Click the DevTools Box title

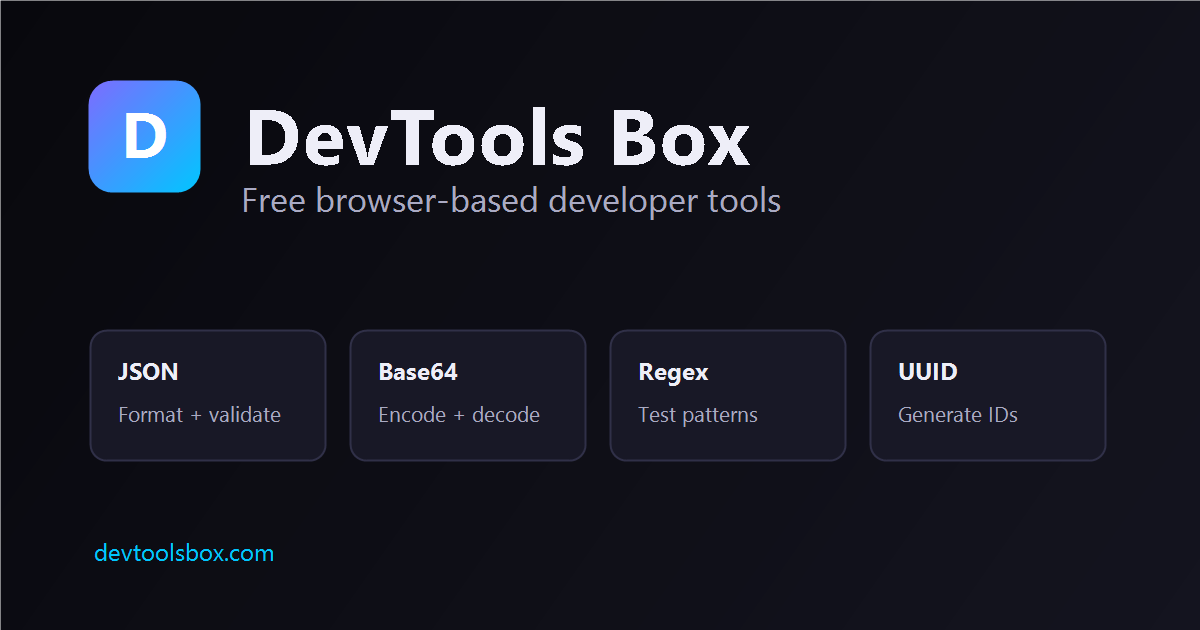pyautogui.click(x=497, y=138)
